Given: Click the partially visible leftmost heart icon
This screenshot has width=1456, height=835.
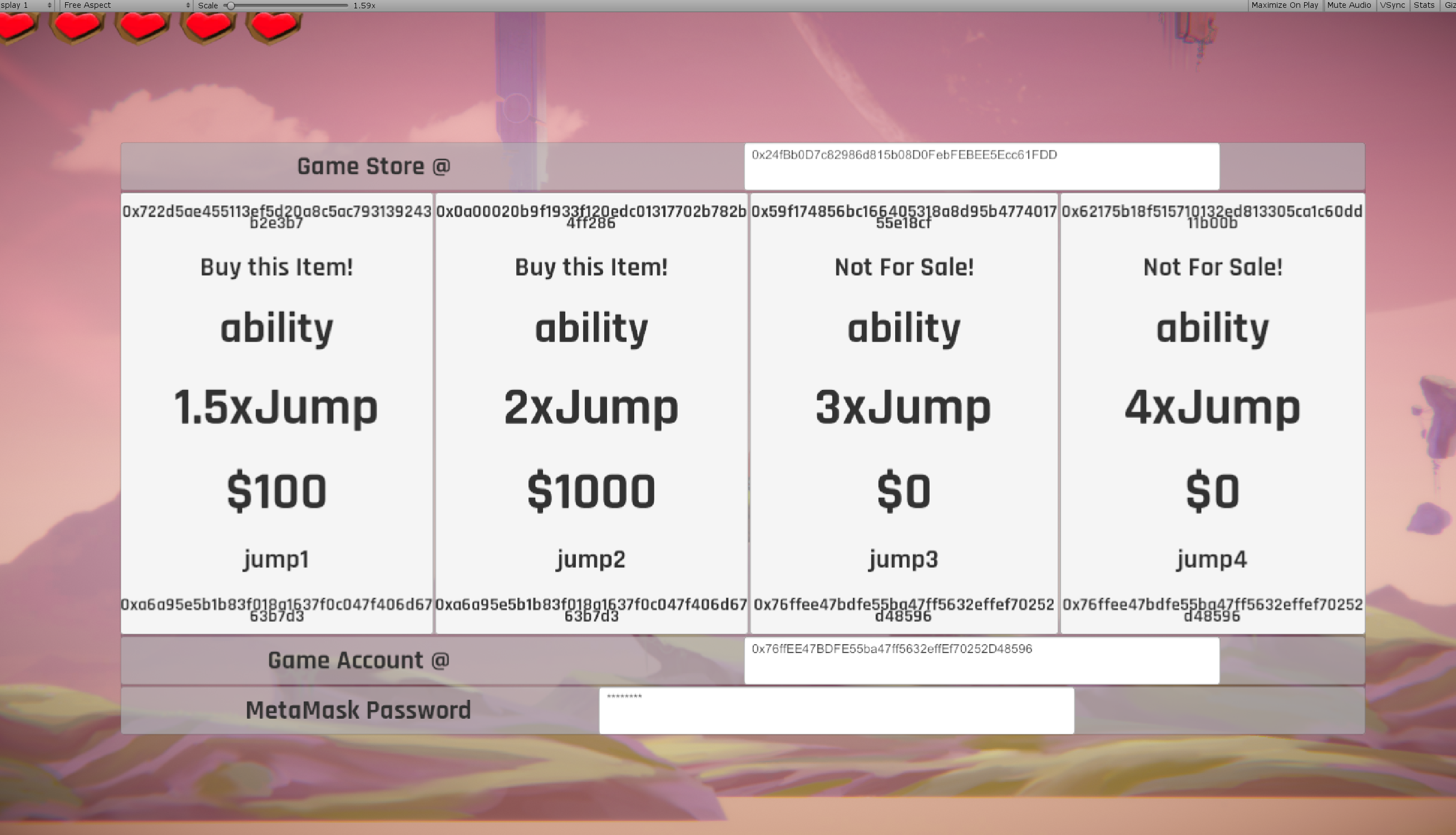Looking at the screenshot, I should tap(16, 26).
